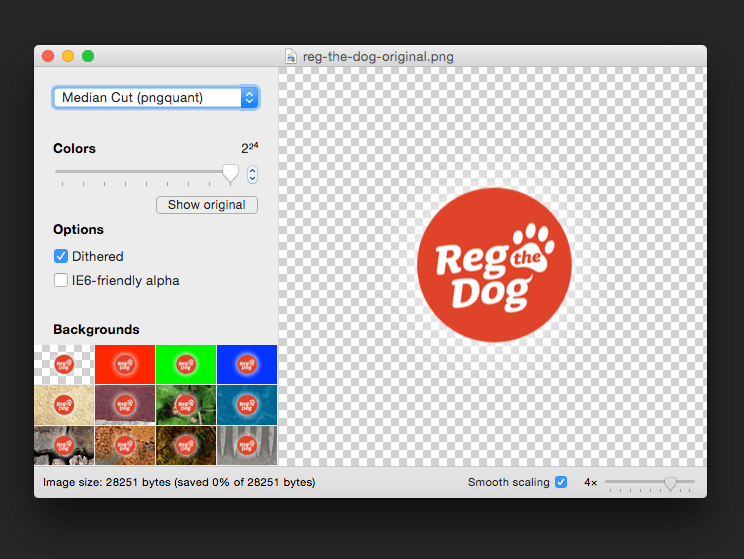Disable the Dithered checkbox
744x559 pixels.
coord(61,256)
